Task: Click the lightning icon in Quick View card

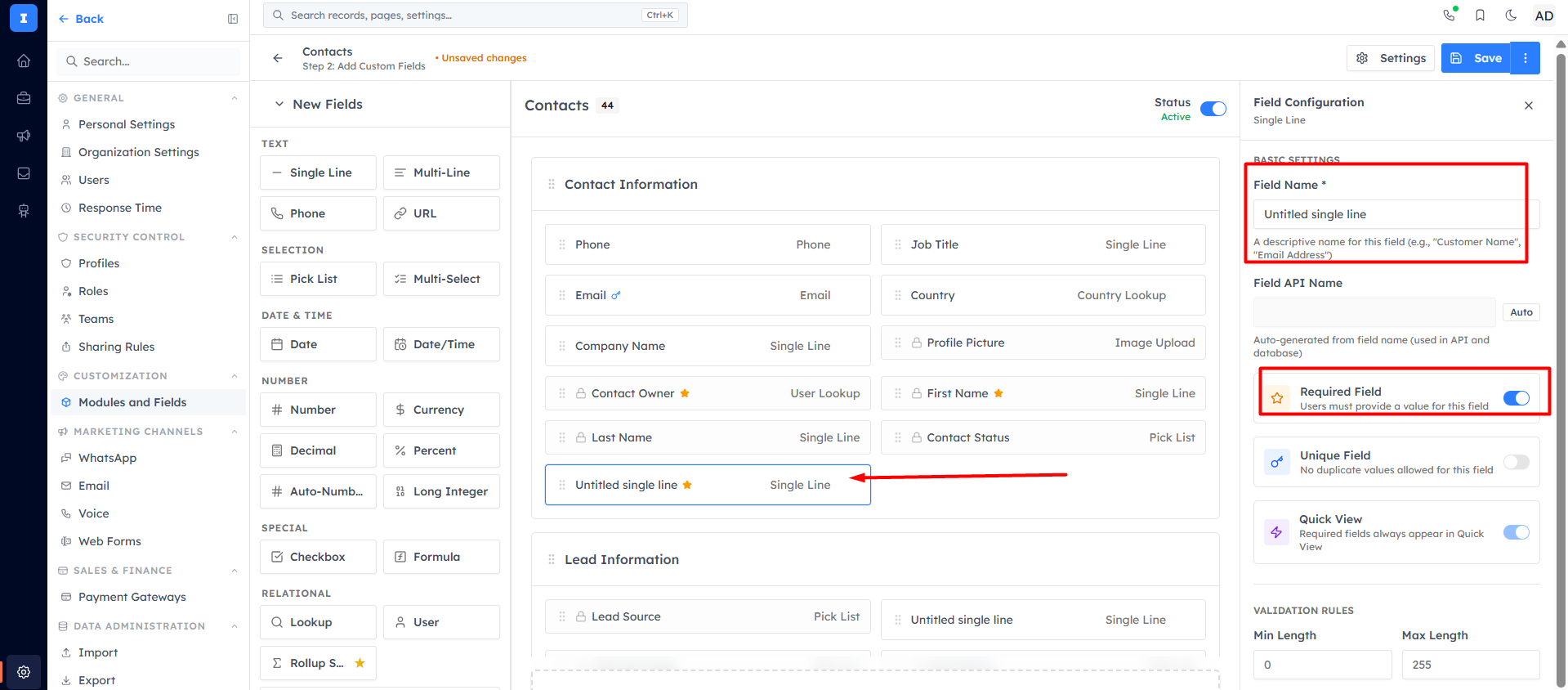Action: tap(1276, 532)
